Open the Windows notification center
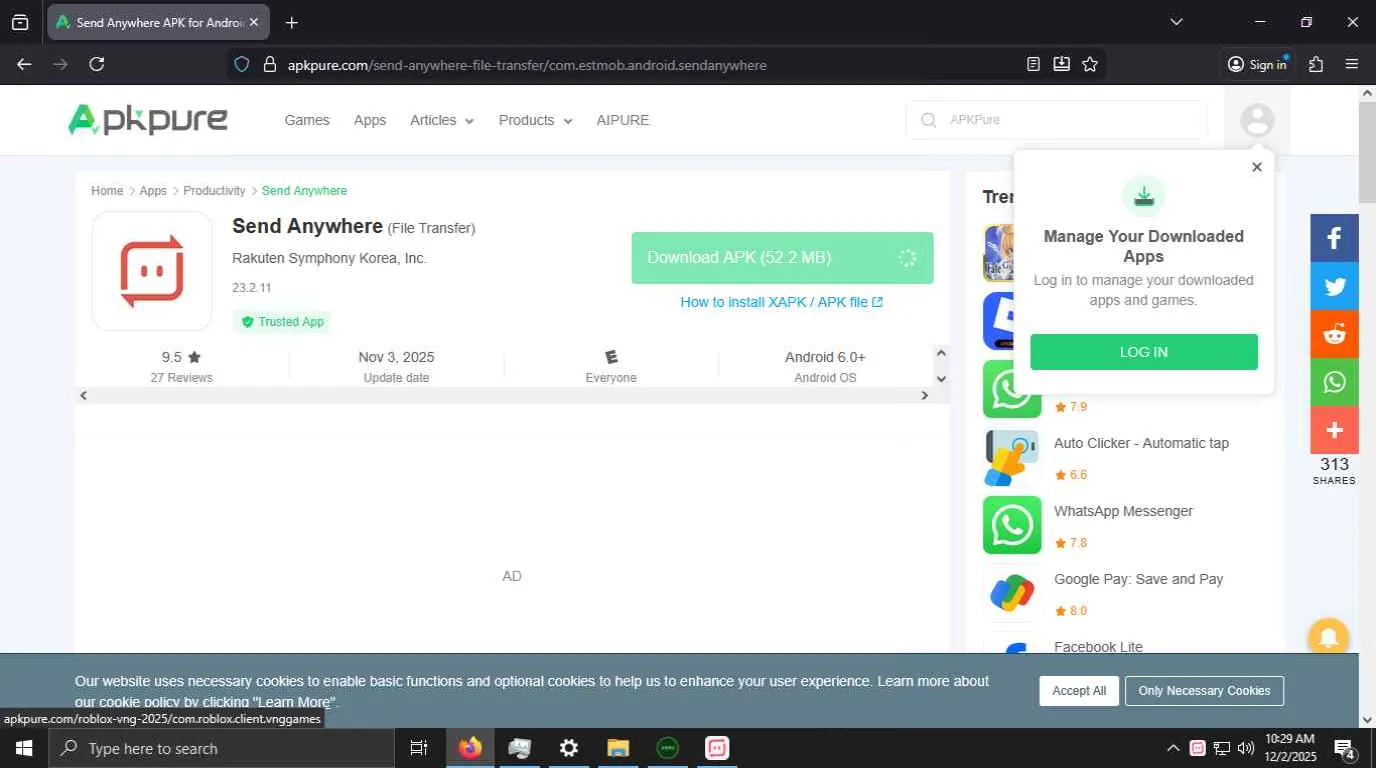Viewport: 1376px width, 768px height. tap(1345, 748)
